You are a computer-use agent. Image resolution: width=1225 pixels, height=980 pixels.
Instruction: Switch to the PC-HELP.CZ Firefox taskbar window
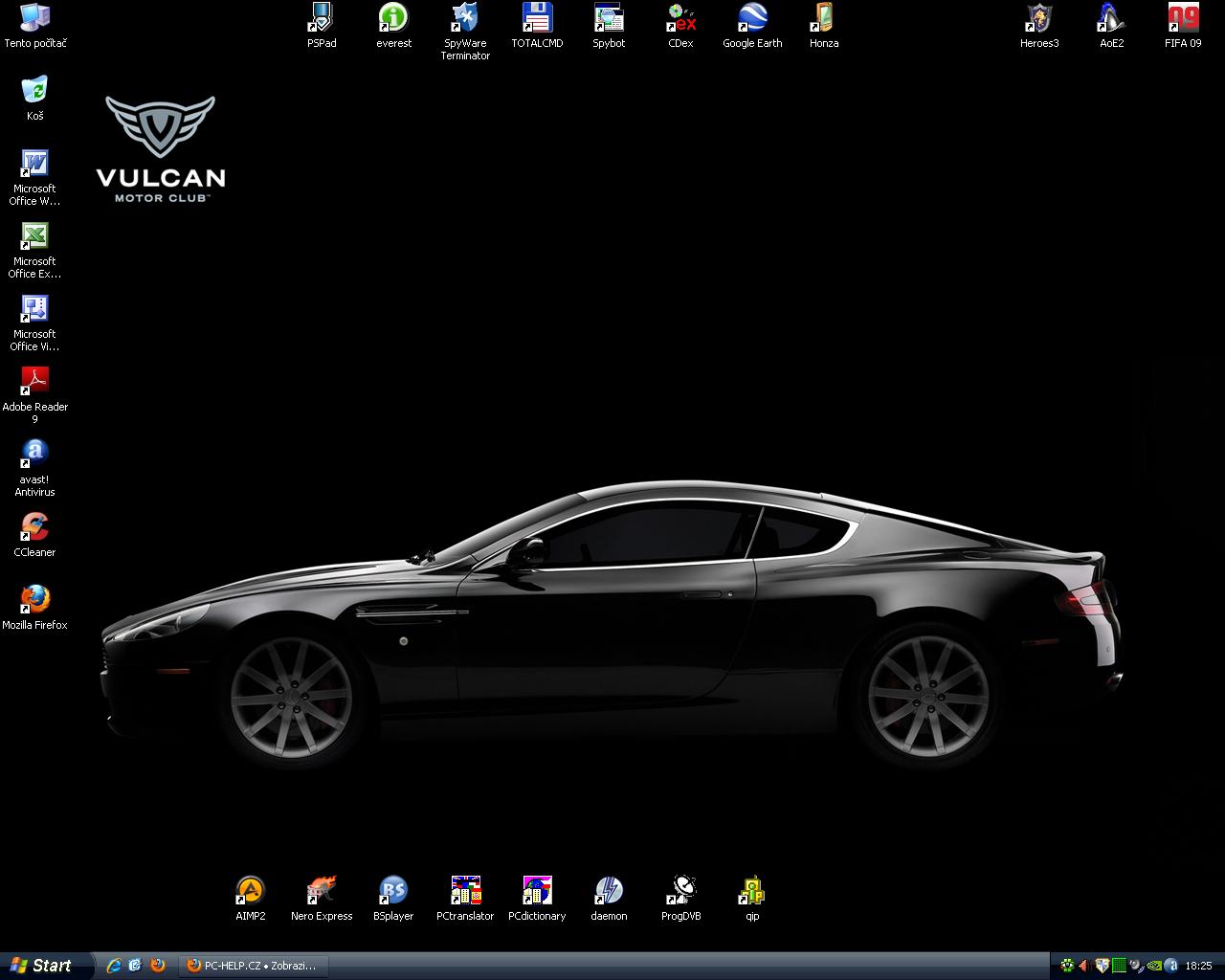(253, 966)
